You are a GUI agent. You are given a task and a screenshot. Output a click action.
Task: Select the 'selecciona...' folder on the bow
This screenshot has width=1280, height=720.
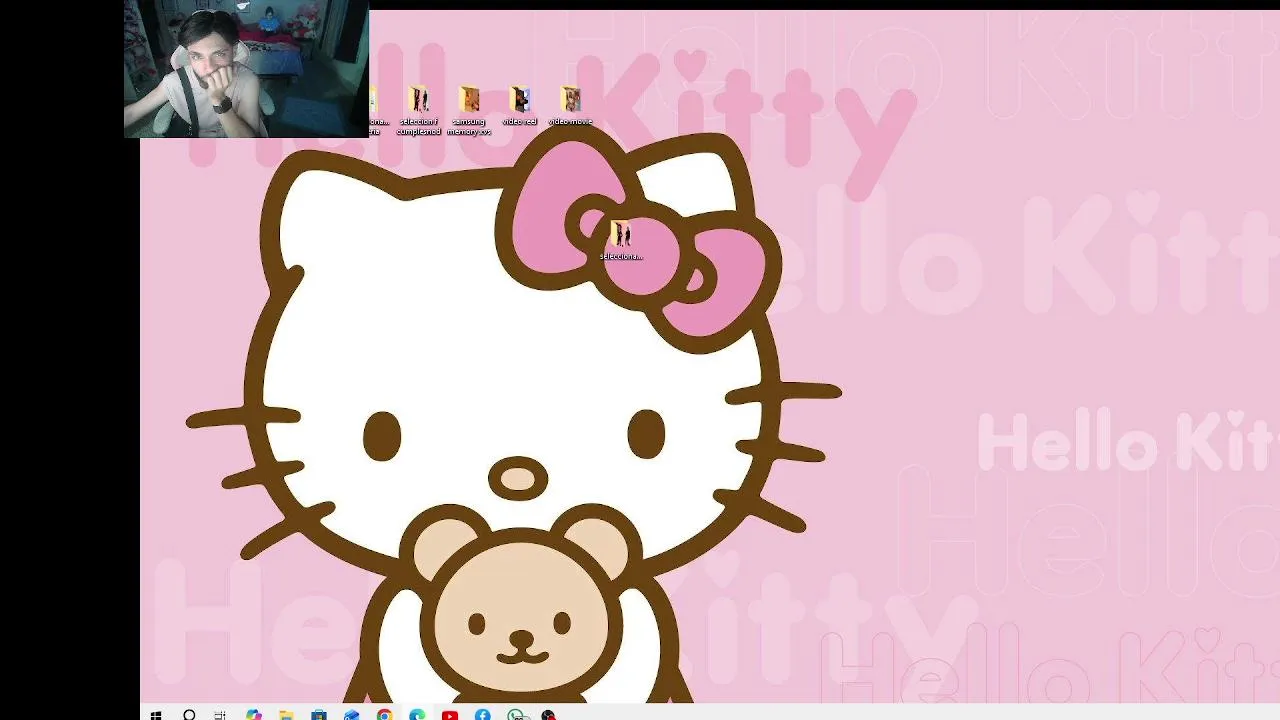pos(621,241)
